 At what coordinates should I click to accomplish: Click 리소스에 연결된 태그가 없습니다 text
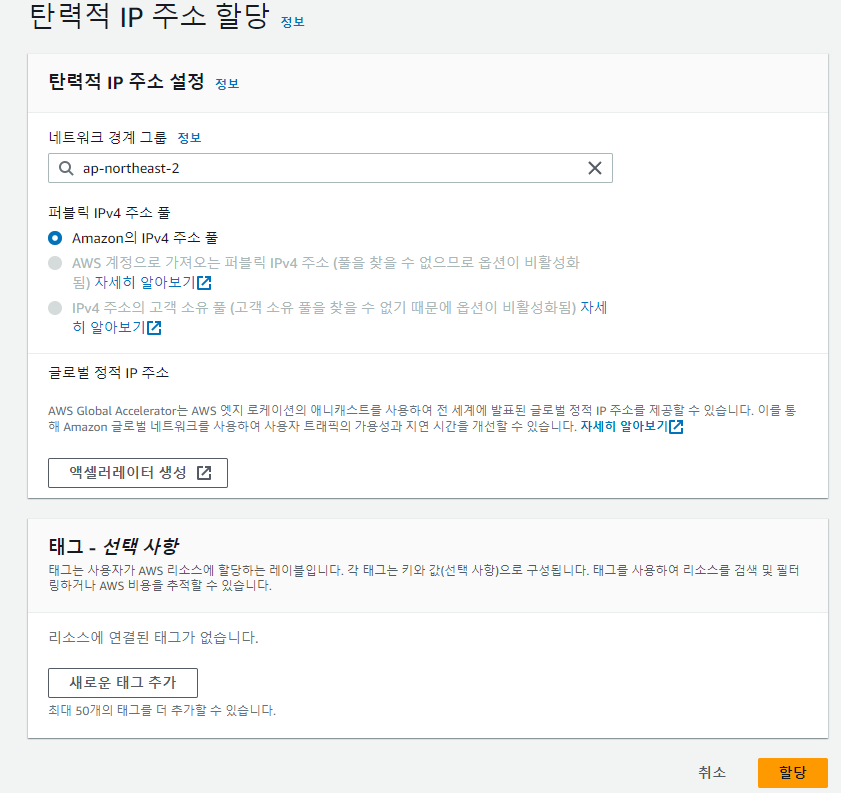tap(153, 638)
